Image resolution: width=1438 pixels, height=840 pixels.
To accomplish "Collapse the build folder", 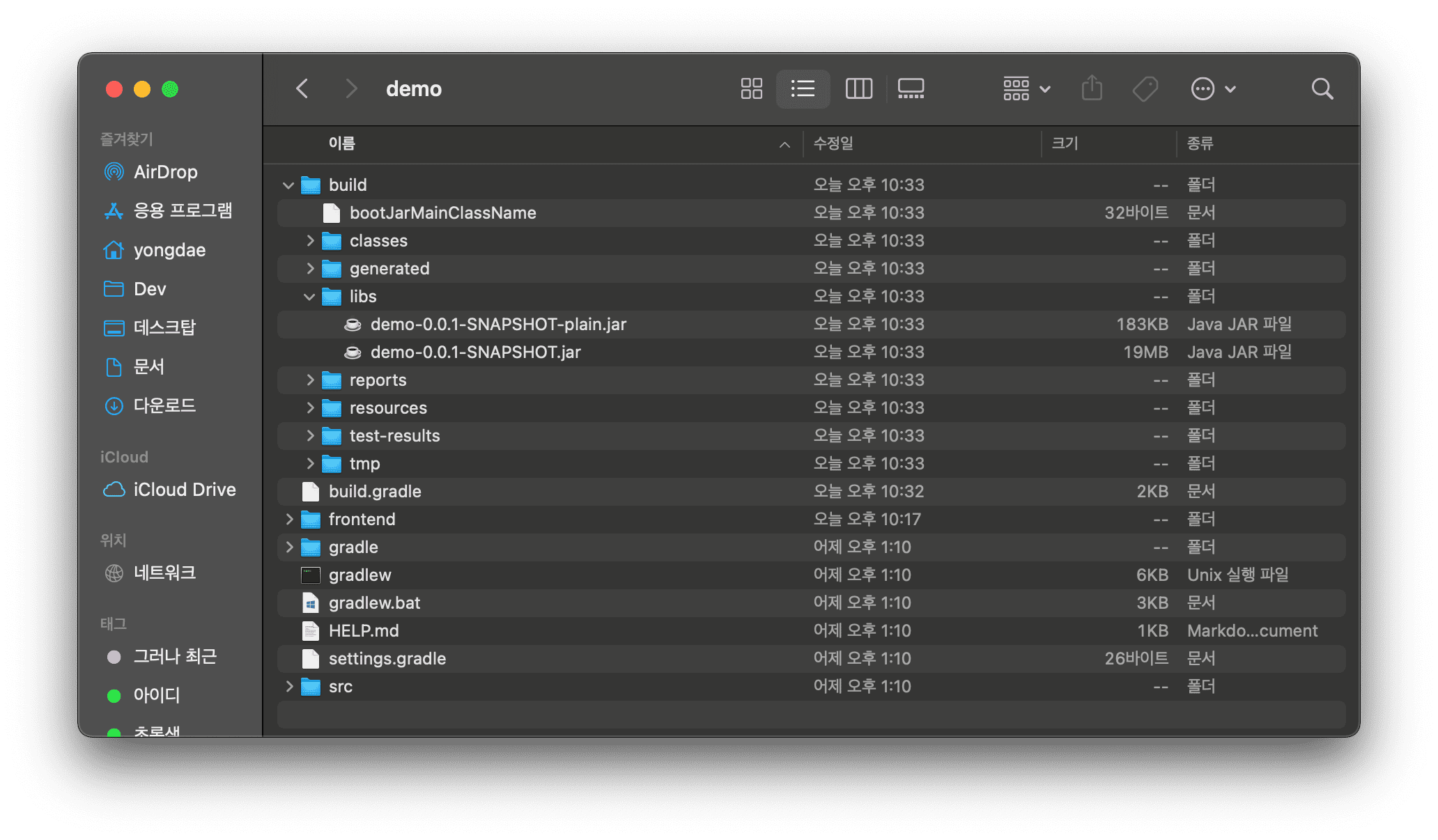I will click(x=288, y=185).
